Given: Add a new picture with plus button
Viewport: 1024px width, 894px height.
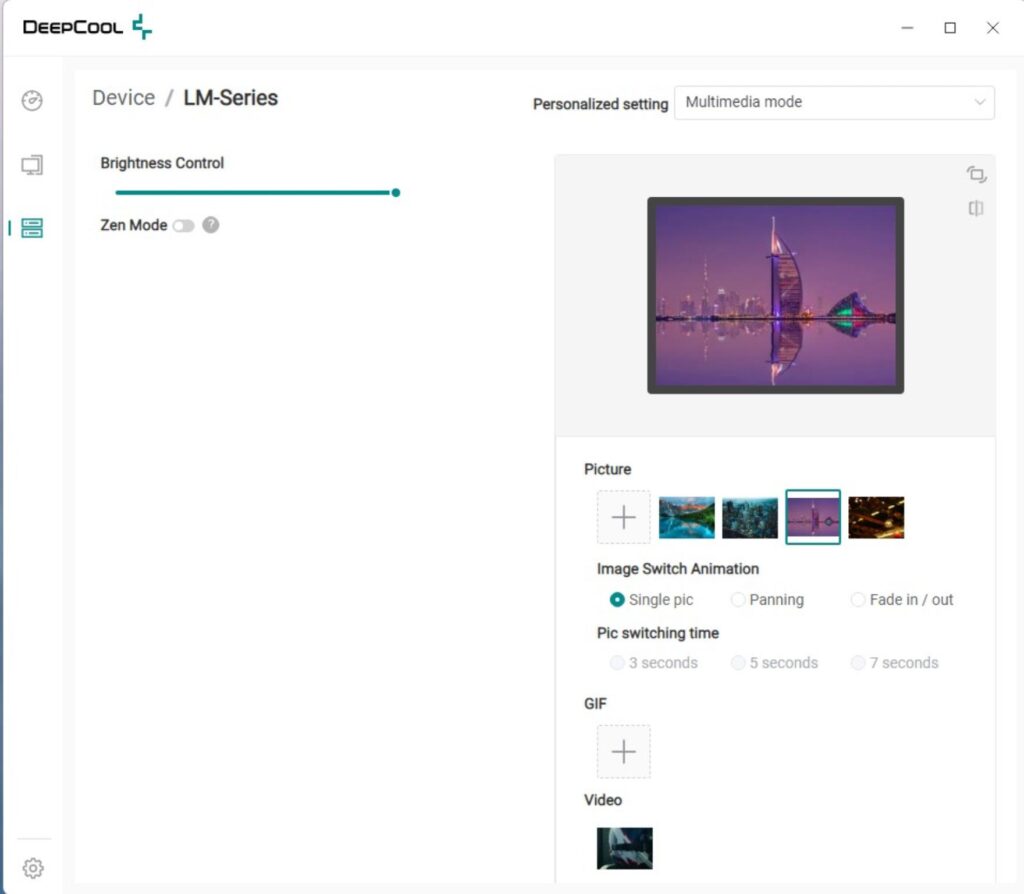Looking at the screenshot, I should [x=624, y=517].
